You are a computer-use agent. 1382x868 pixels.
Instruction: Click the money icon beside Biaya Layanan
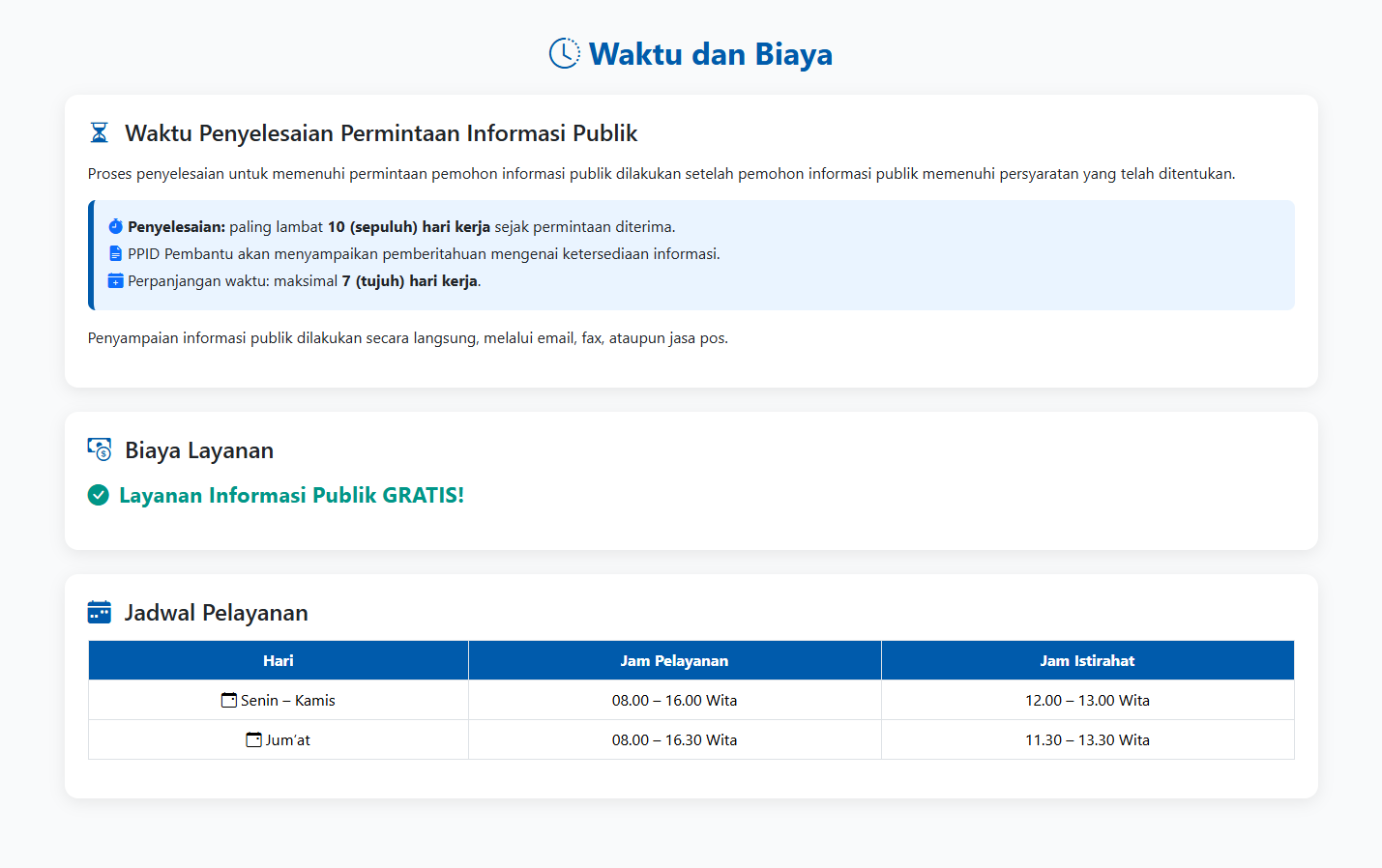pyautogui.click(x=100, y=449)
